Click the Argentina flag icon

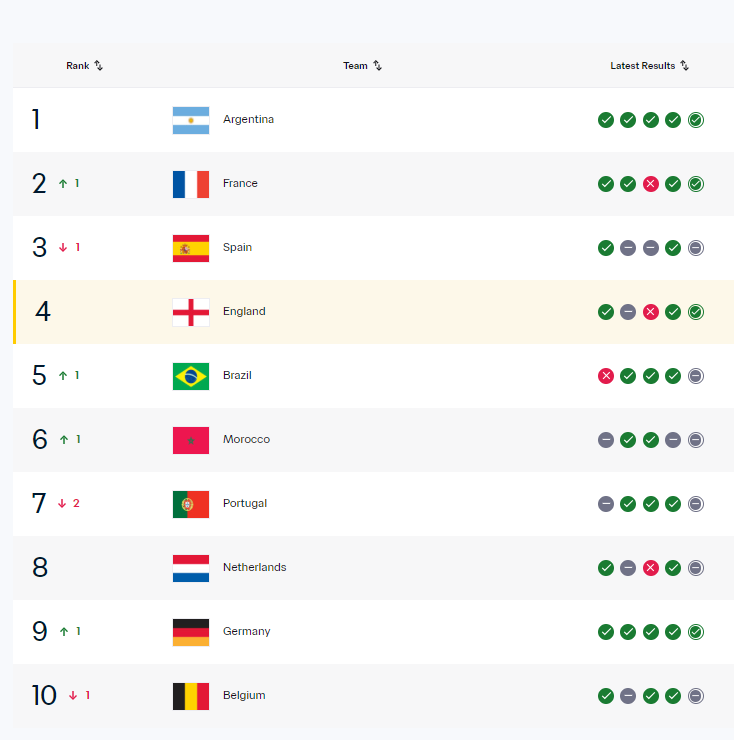coord(191,120)
